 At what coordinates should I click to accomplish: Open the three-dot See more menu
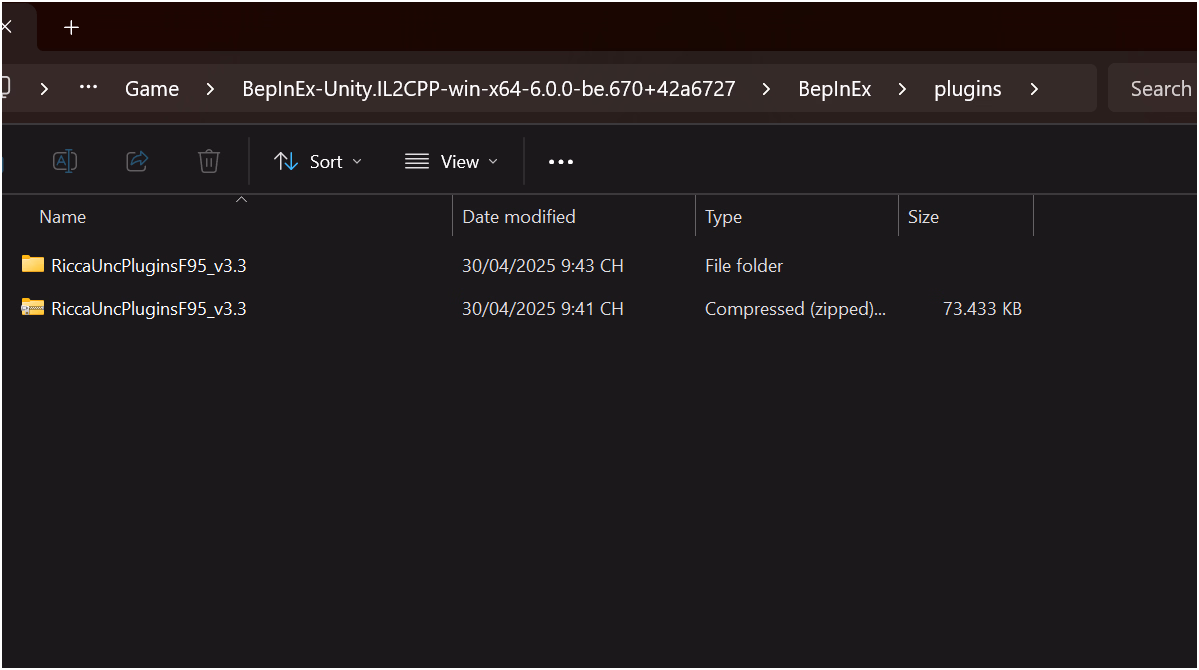(x=561, y=162)
